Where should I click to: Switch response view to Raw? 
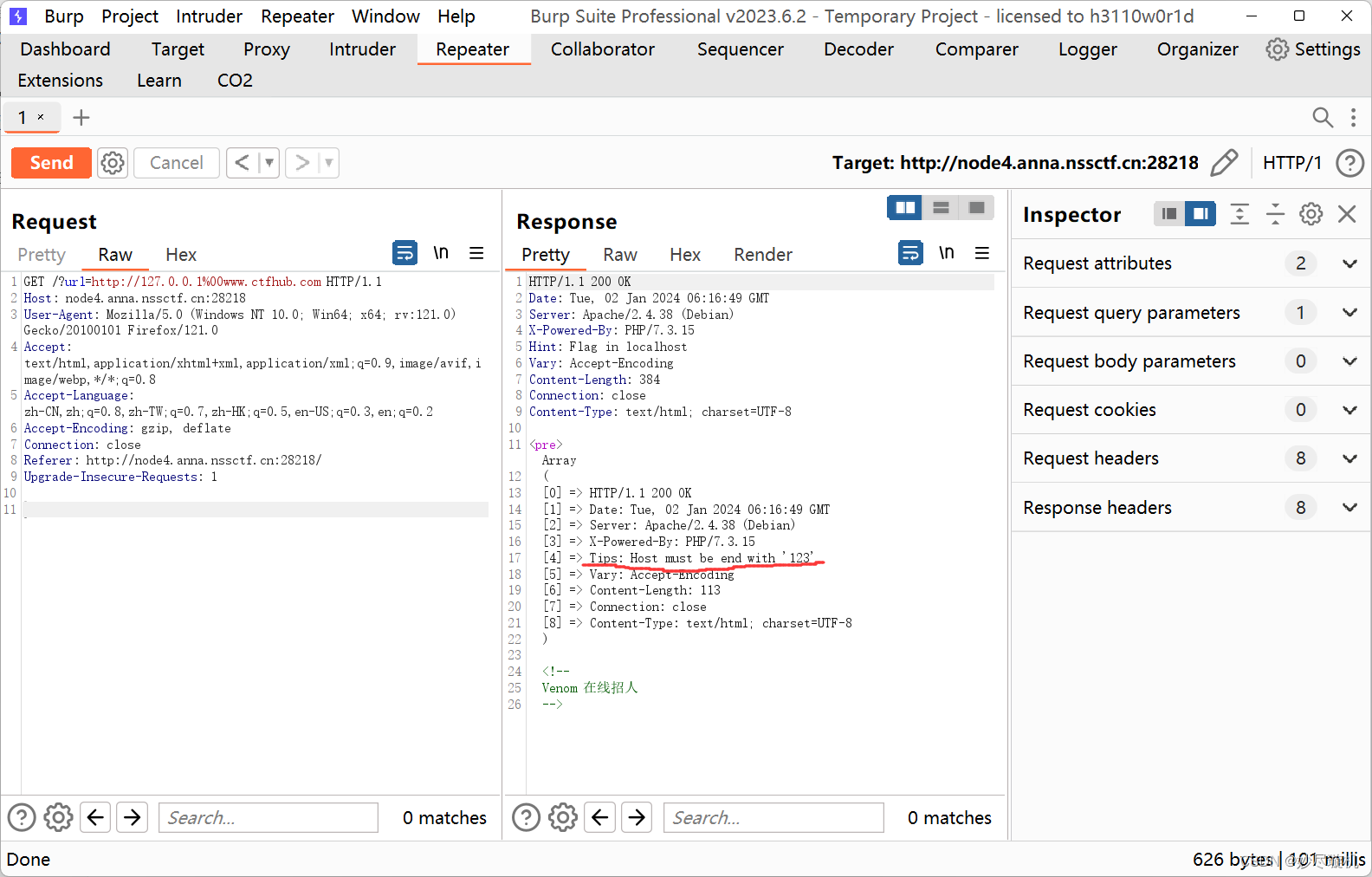pyautogui.click(x=620, y=255)
